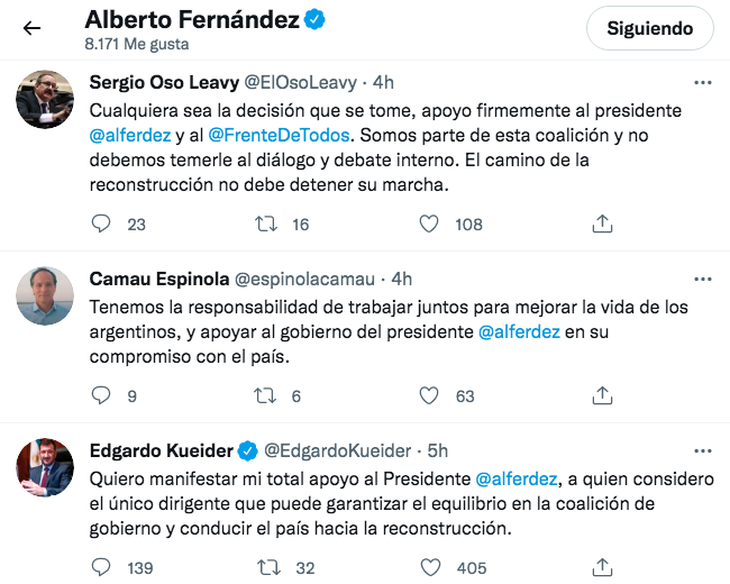730x584 pixels.
Task: Open more options on Edgardo Kueider's tweet
Action: [703, 451]
